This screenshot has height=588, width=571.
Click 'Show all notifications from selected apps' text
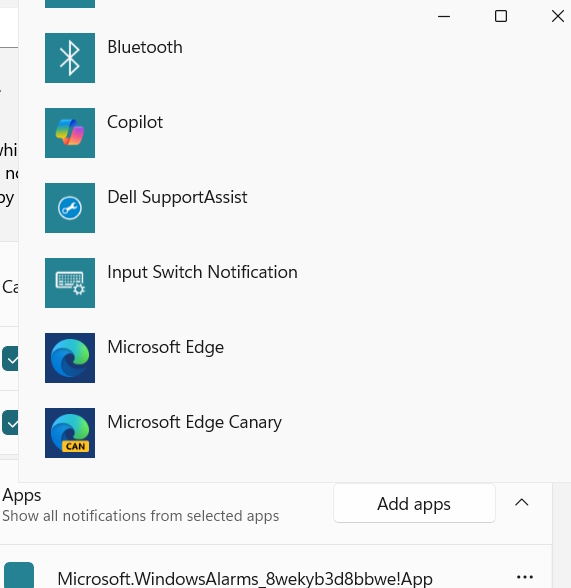point(141,516)
